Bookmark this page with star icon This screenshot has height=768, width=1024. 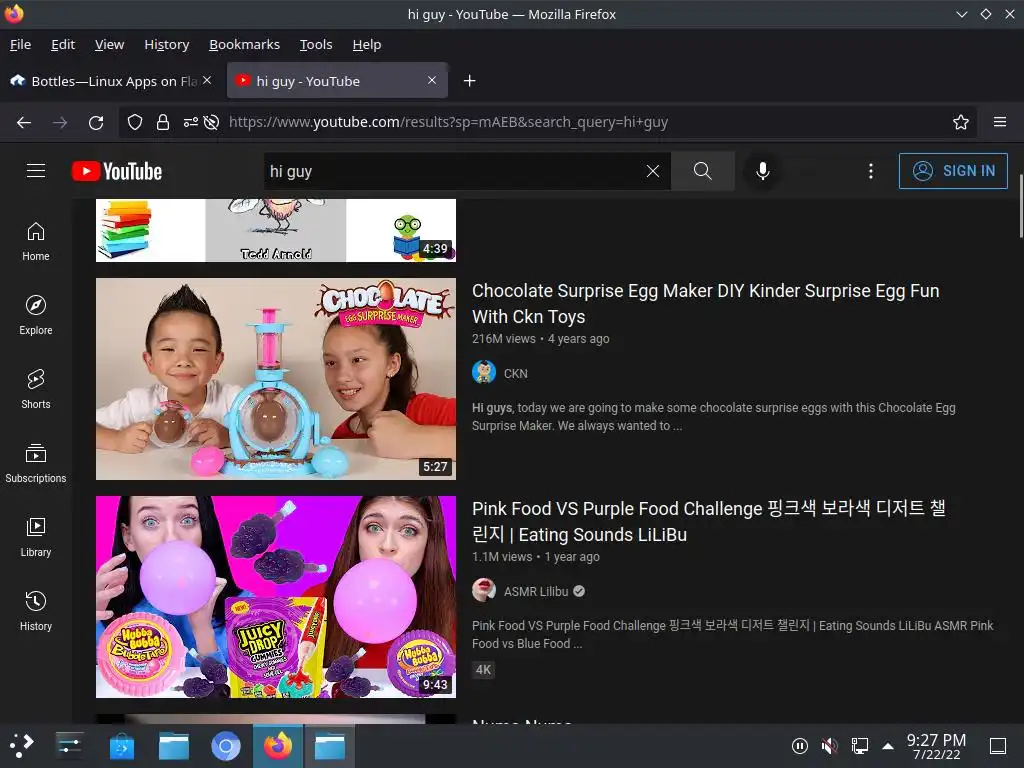coord(960,122)
